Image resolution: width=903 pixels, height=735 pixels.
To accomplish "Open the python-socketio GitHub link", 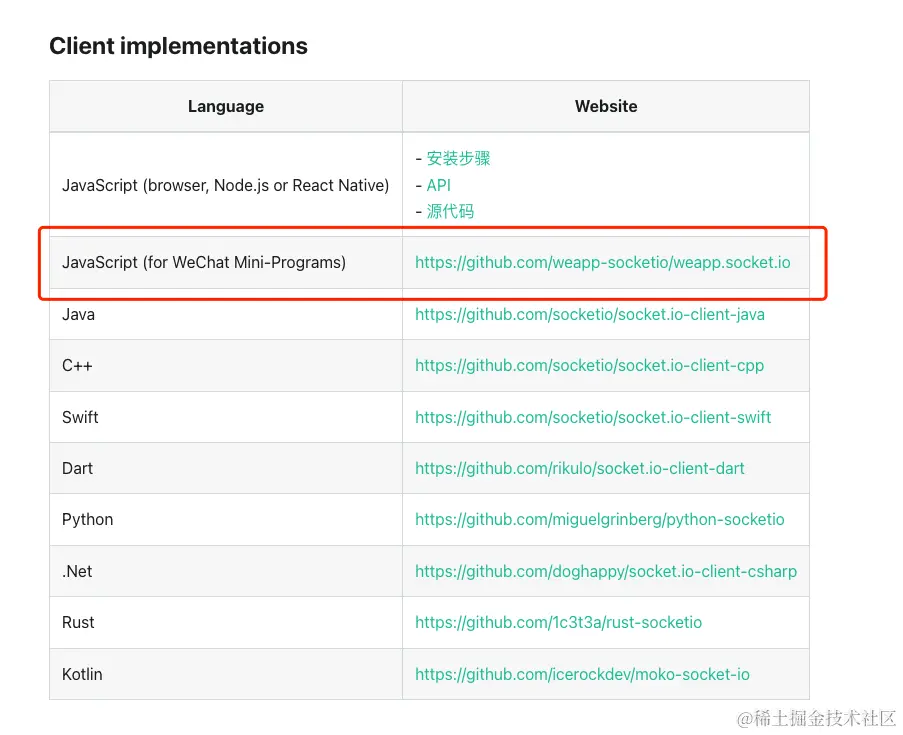I will tap(600, 520).
